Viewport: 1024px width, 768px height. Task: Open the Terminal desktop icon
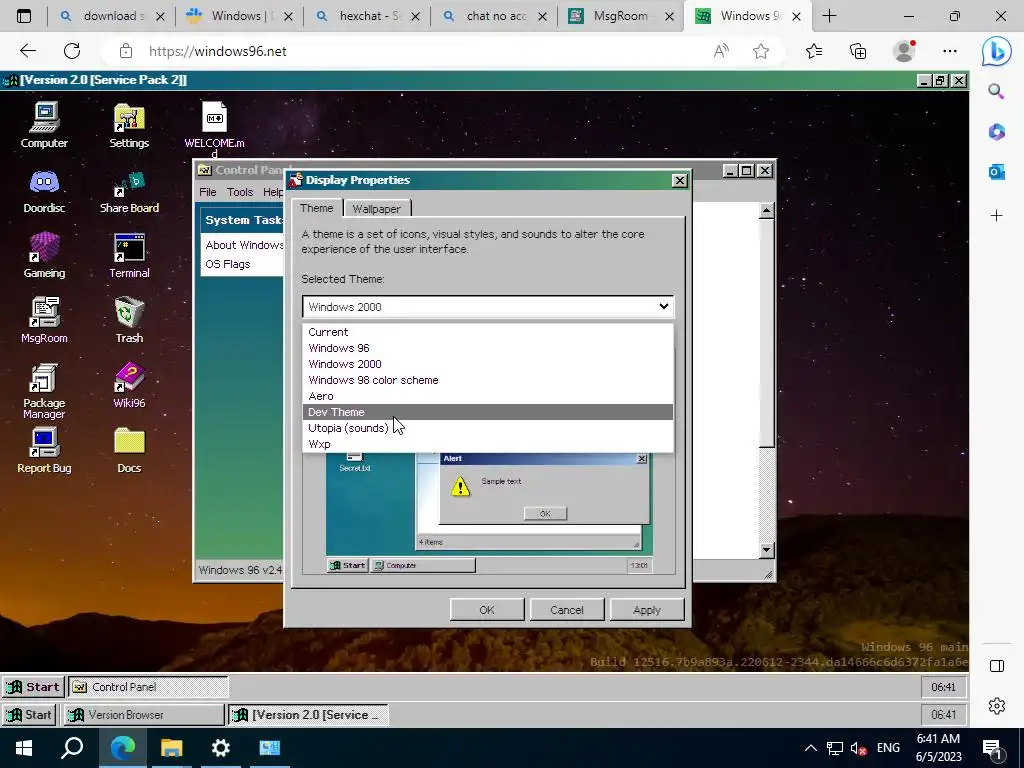point(129,255)
